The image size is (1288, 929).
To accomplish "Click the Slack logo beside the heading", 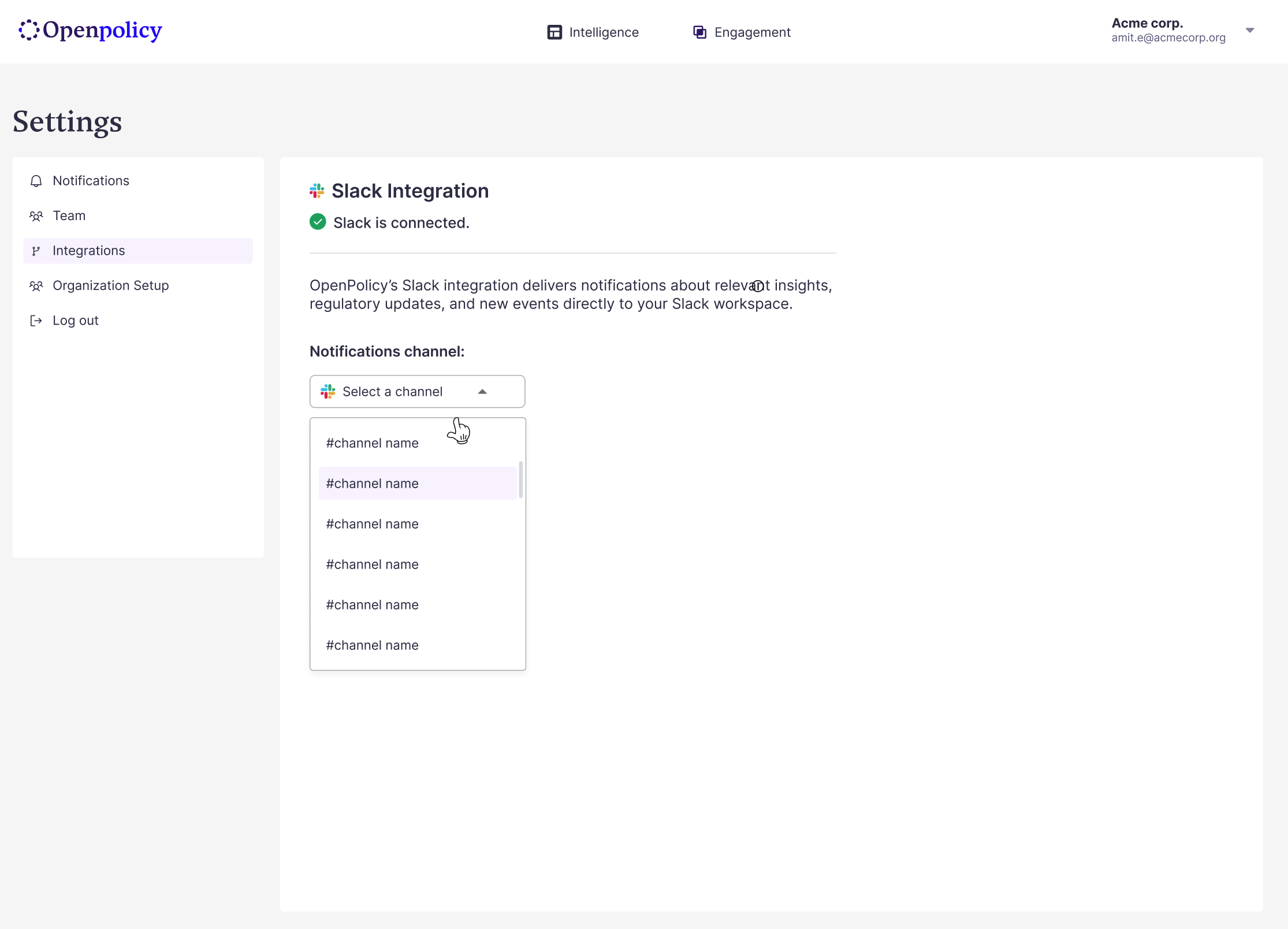I will (x=317, y=191).
